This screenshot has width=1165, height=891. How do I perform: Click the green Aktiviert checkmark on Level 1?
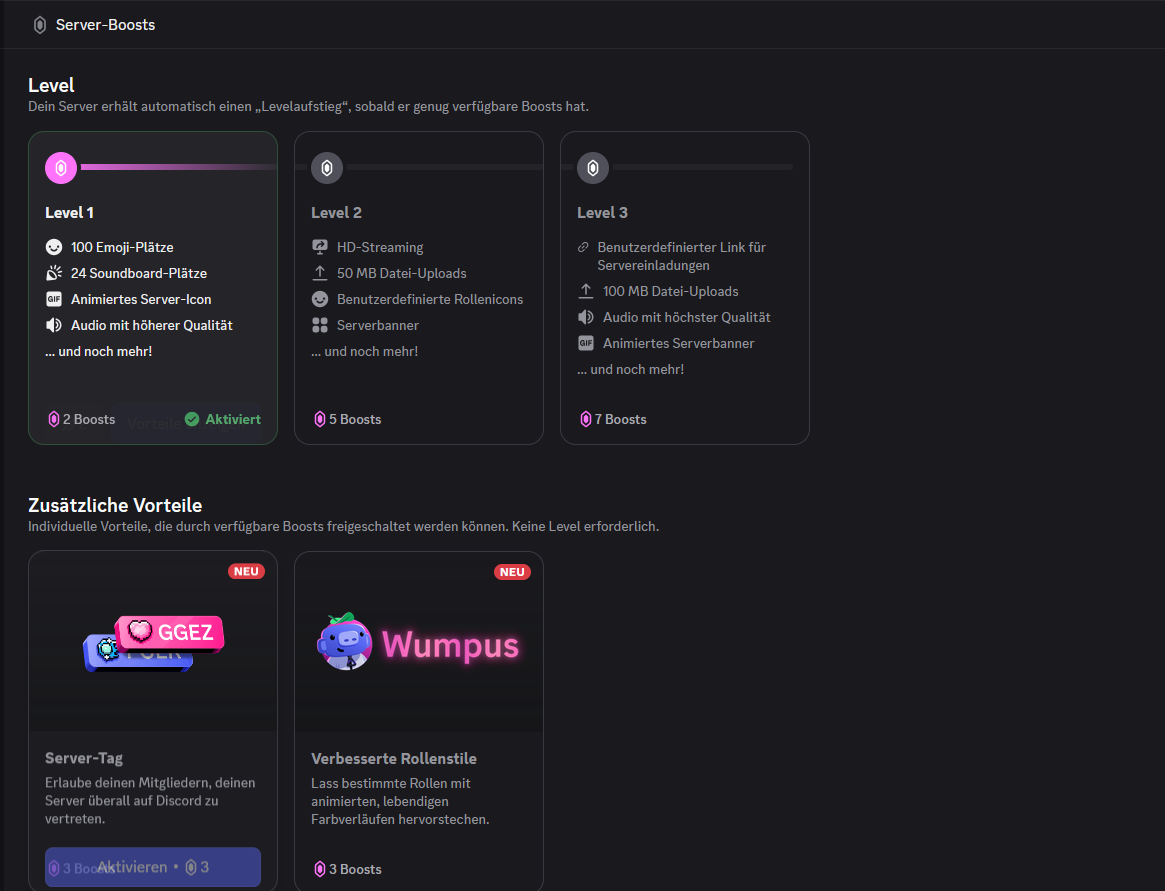(192, 419)
